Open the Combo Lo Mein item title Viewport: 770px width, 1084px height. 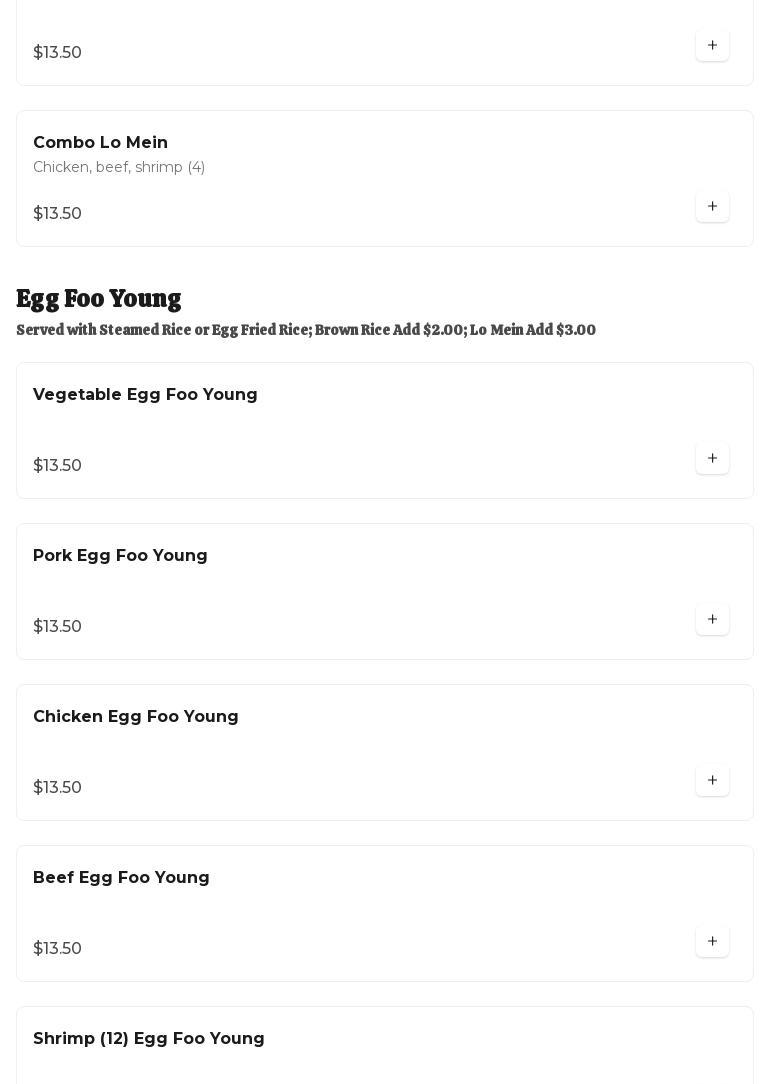pyautogui.click(x=100, y=143)
